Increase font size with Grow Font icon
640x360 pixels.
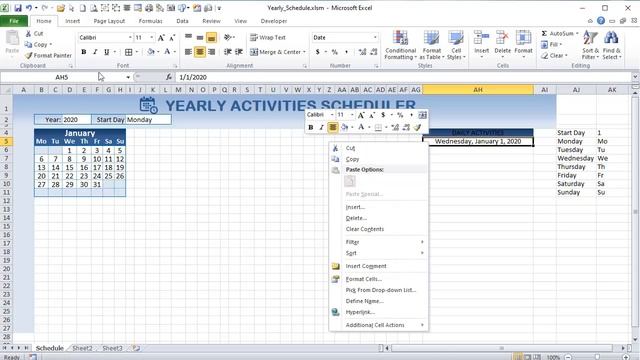coord(161,38)
